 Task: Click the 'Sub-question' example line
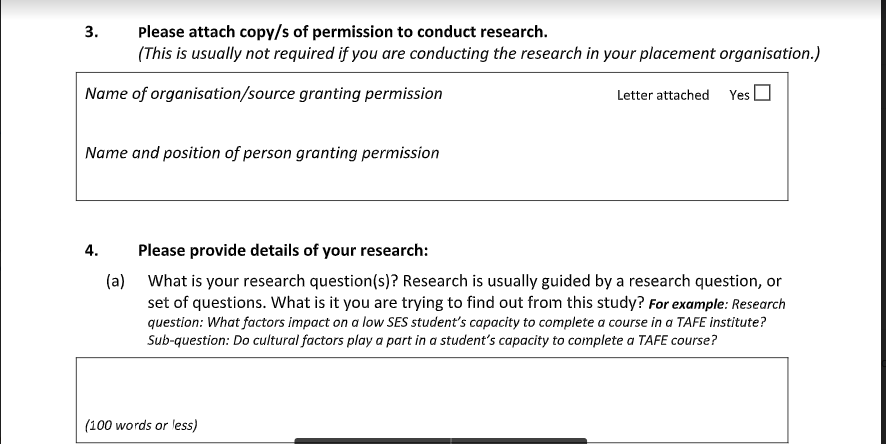coord(432,340)
